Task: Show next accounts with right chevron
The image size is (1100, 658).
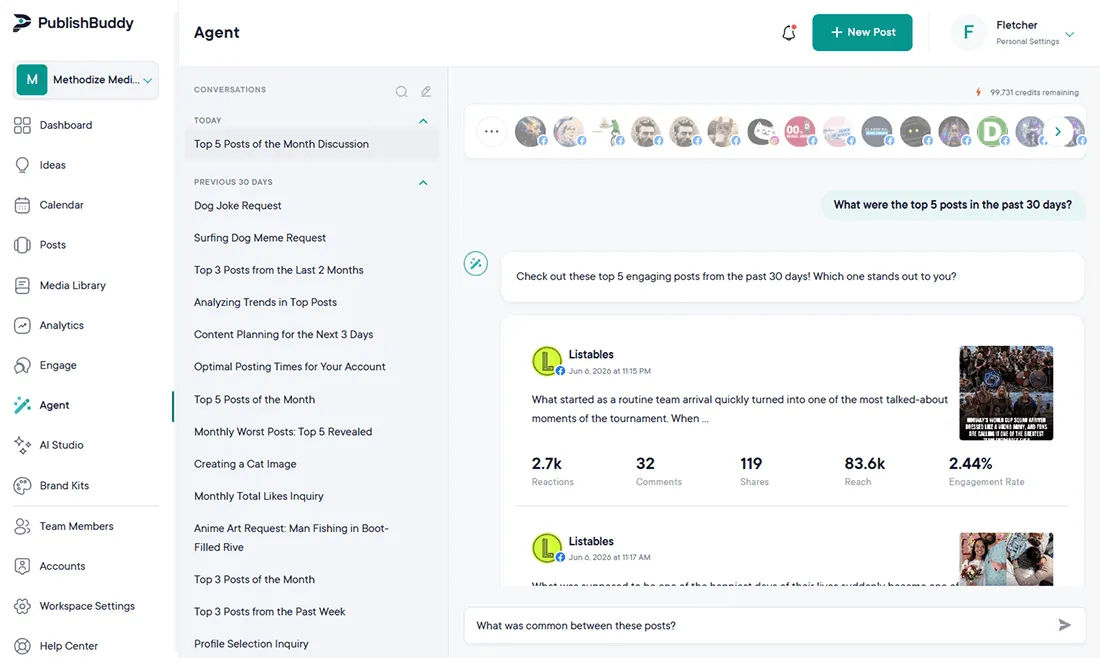Action: coord(1058,131)
